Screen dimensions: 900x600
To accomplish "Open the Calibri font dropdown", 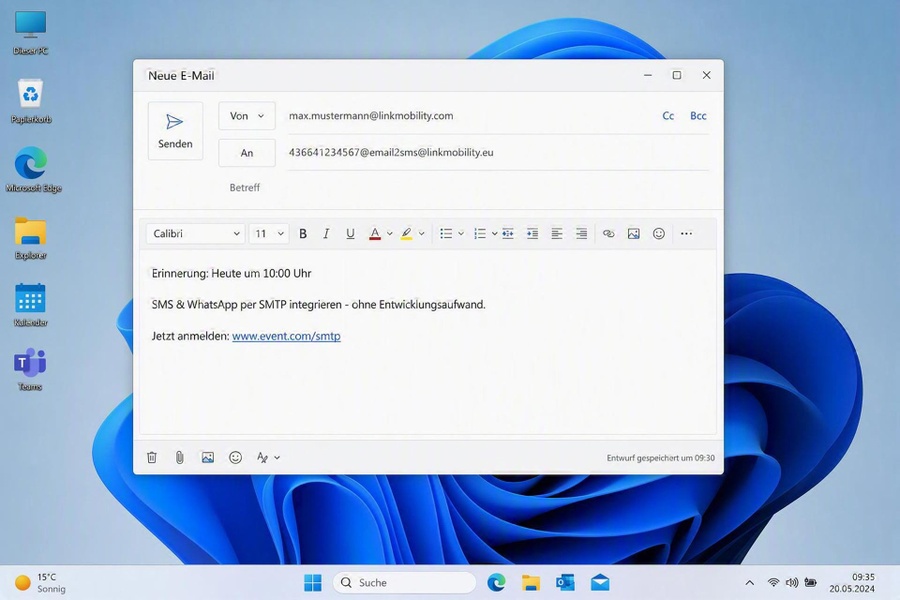I will pos(196,234).
